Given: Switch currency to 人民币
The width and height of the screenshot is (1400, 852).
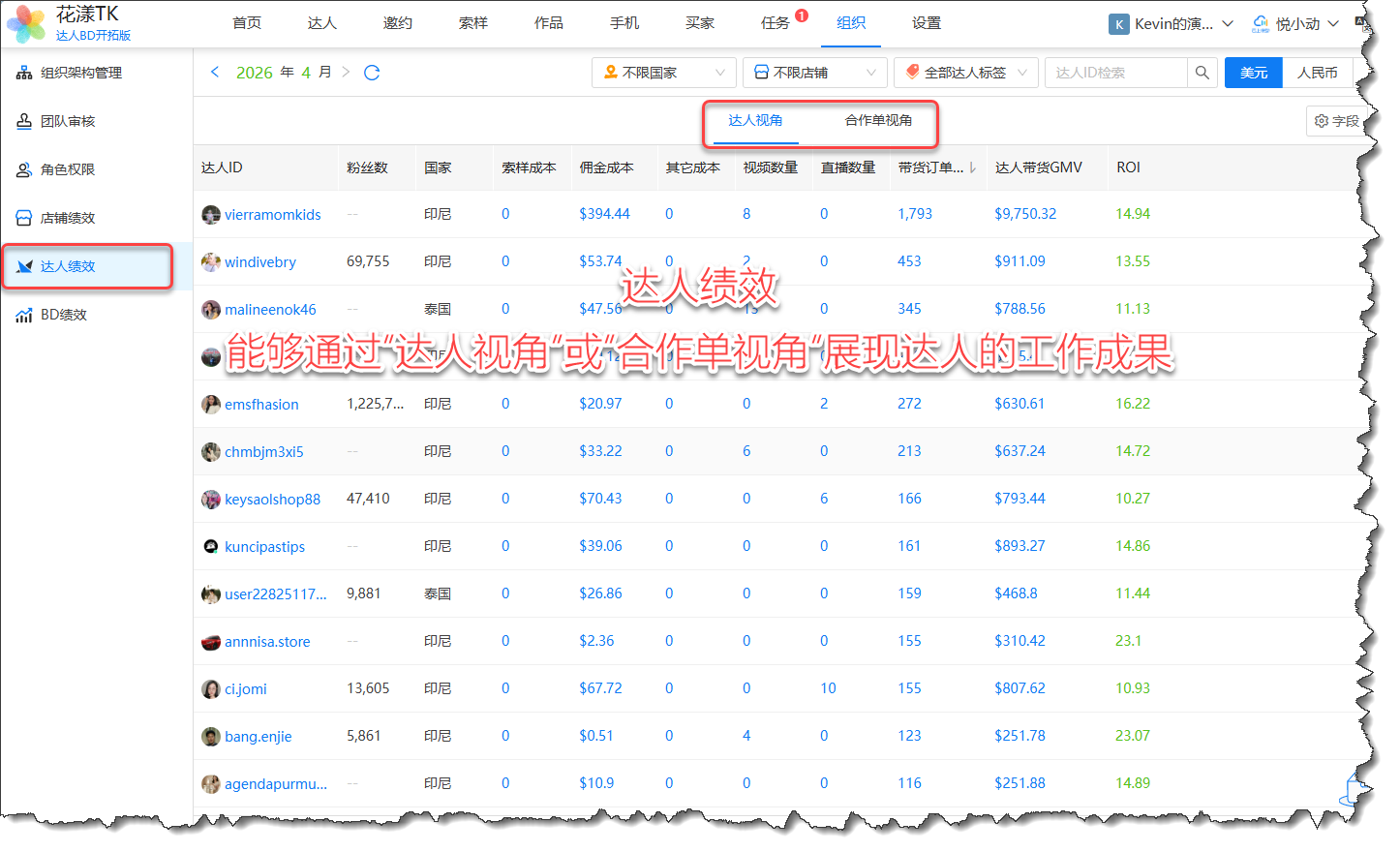Looking at the screenshot, I should click(1317, 73).
